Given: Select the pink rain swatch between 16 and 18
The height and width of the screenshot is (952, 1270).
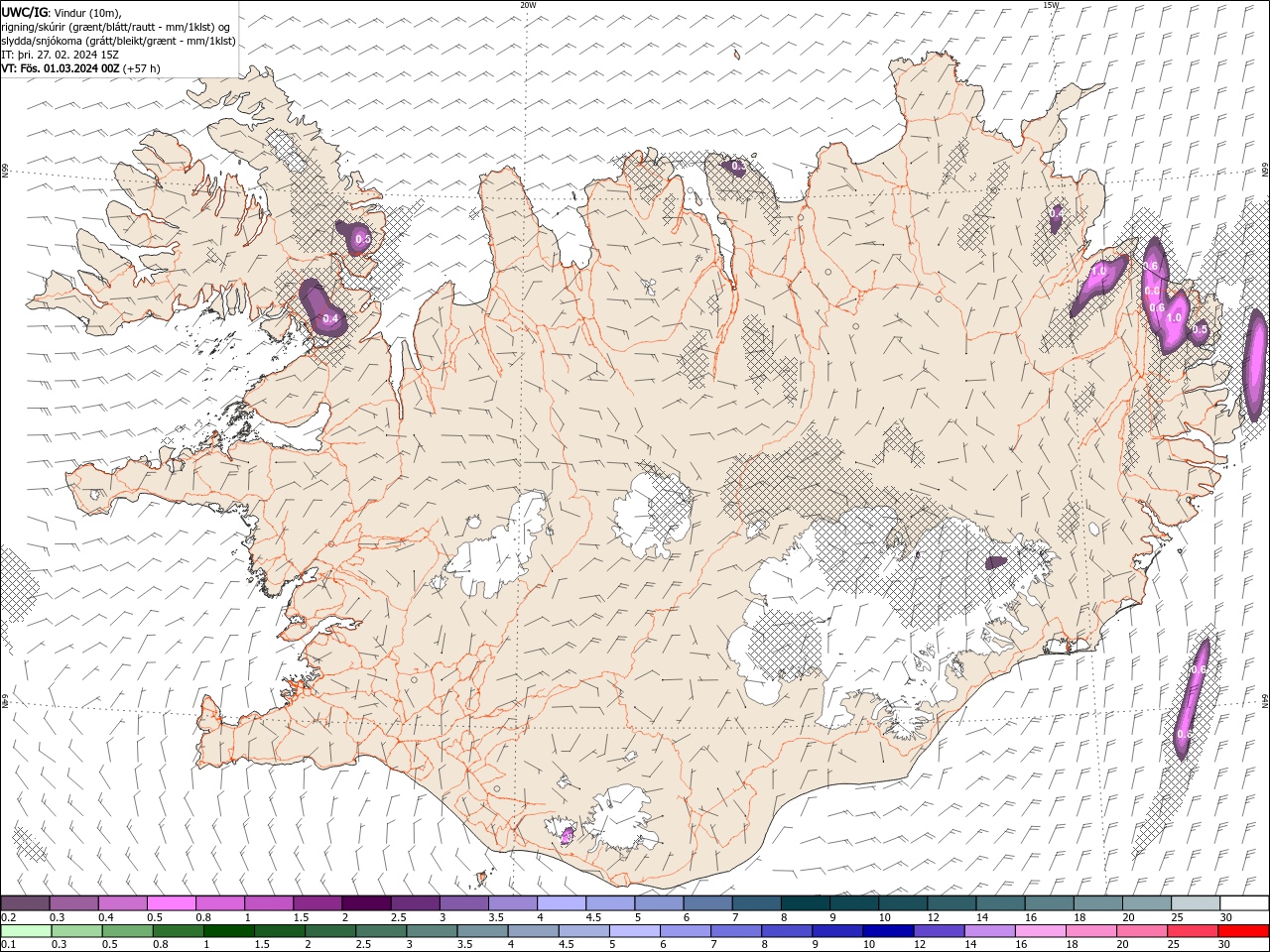Looking at the screenshot, I should (1041, 931).
